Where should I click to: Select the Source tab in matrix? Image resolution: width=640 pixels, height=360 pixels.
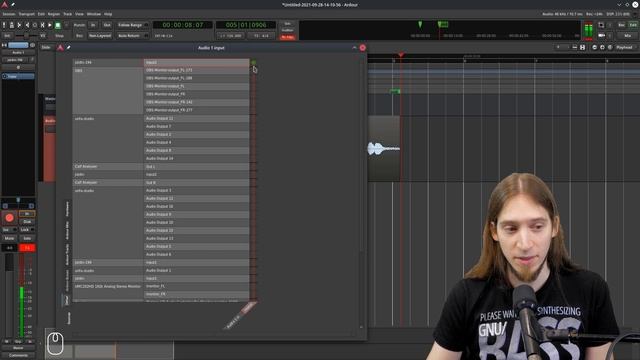69,318
